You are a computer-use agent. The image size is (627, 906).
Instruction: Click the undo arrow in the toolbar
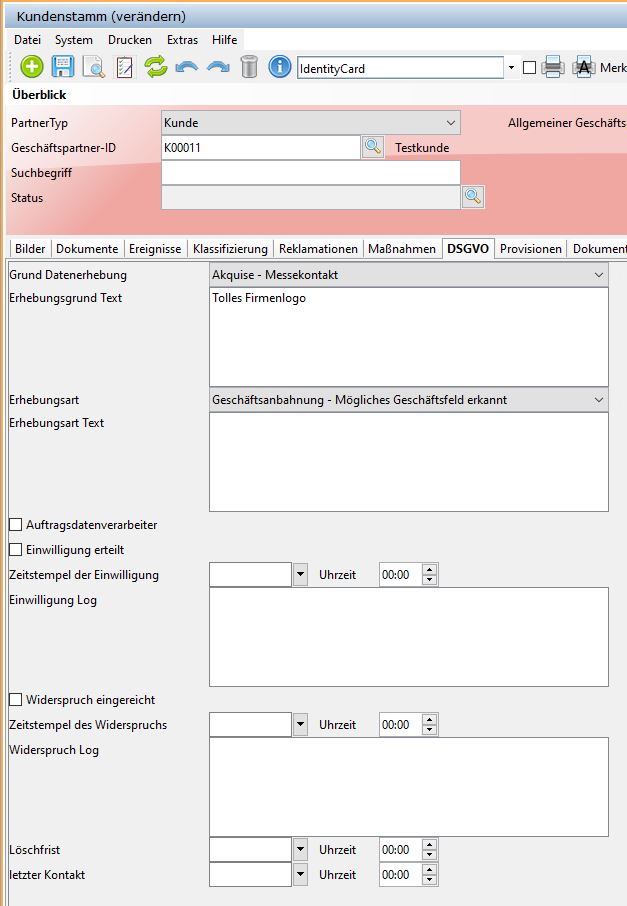pyautogui.click(x=187, y=67)
